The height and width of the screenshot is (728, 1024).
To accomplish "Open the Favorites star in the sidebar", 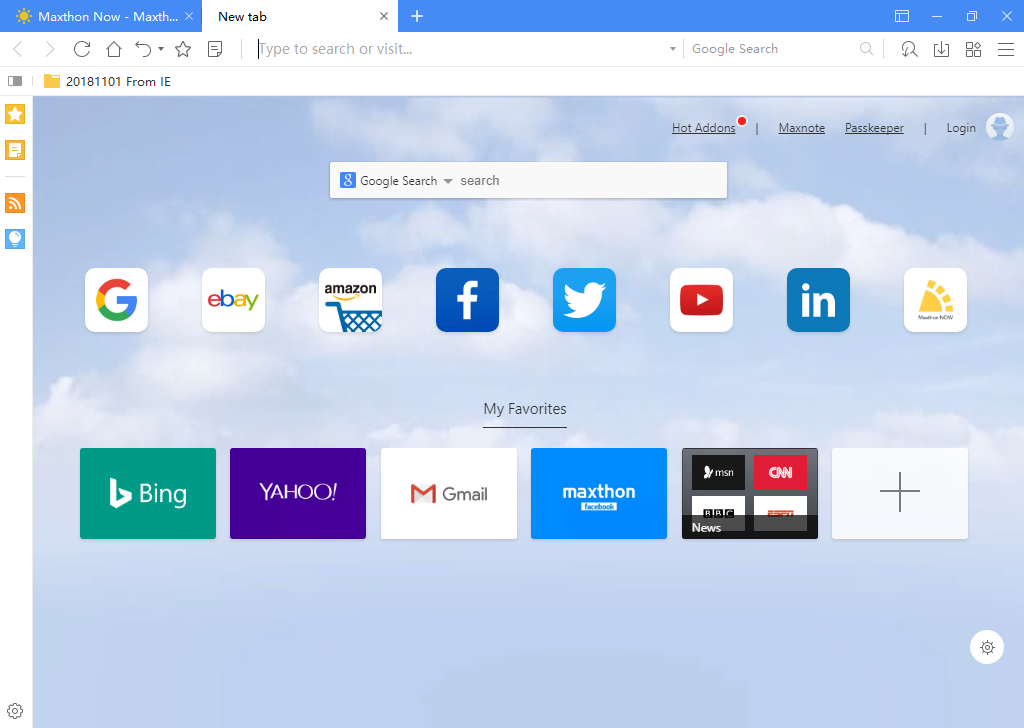I will 15,114.
